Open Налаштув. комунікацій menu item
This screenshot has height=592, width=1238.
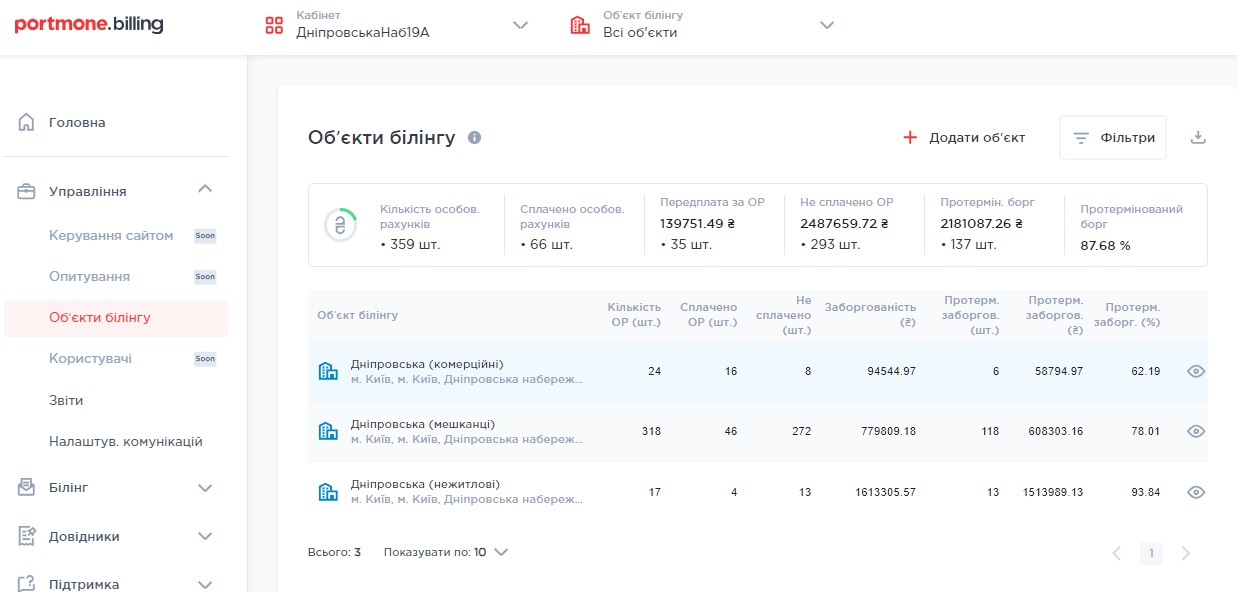pos(126,441)
